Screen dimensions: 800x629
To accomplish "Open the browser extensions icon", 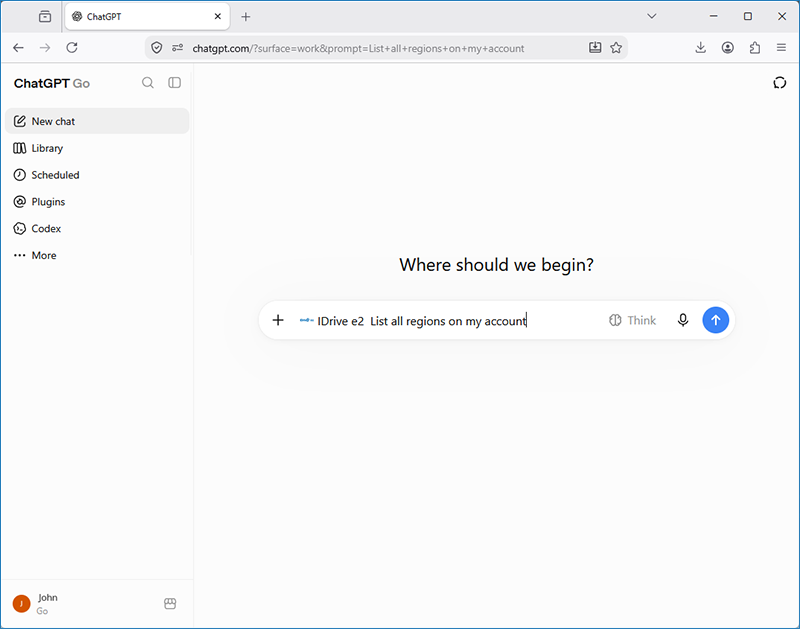I will tap(755, 47).
